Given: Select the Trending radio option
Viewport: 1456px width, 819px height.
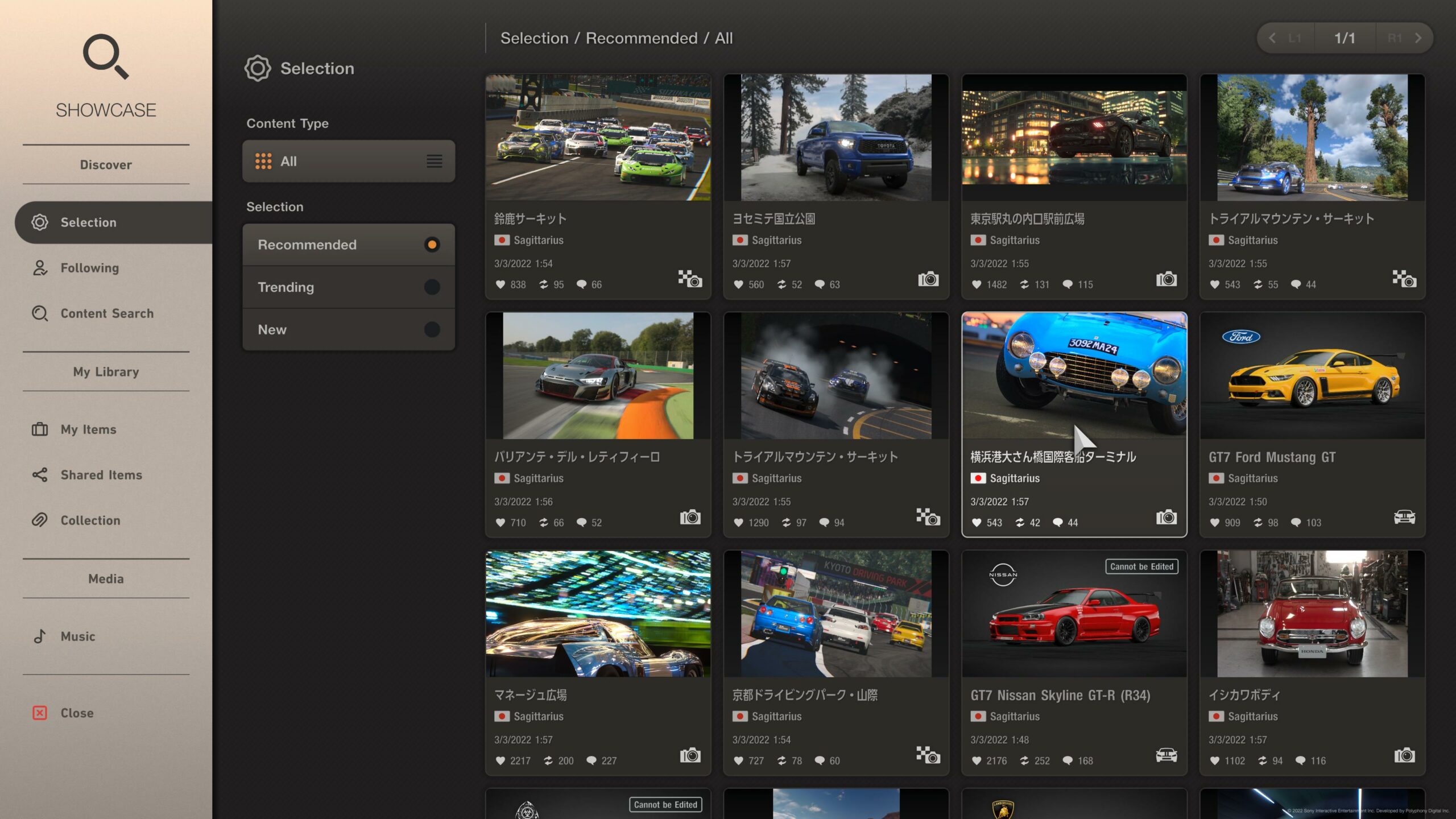Looking at the screenshot, I should click(x=349, y=287).
